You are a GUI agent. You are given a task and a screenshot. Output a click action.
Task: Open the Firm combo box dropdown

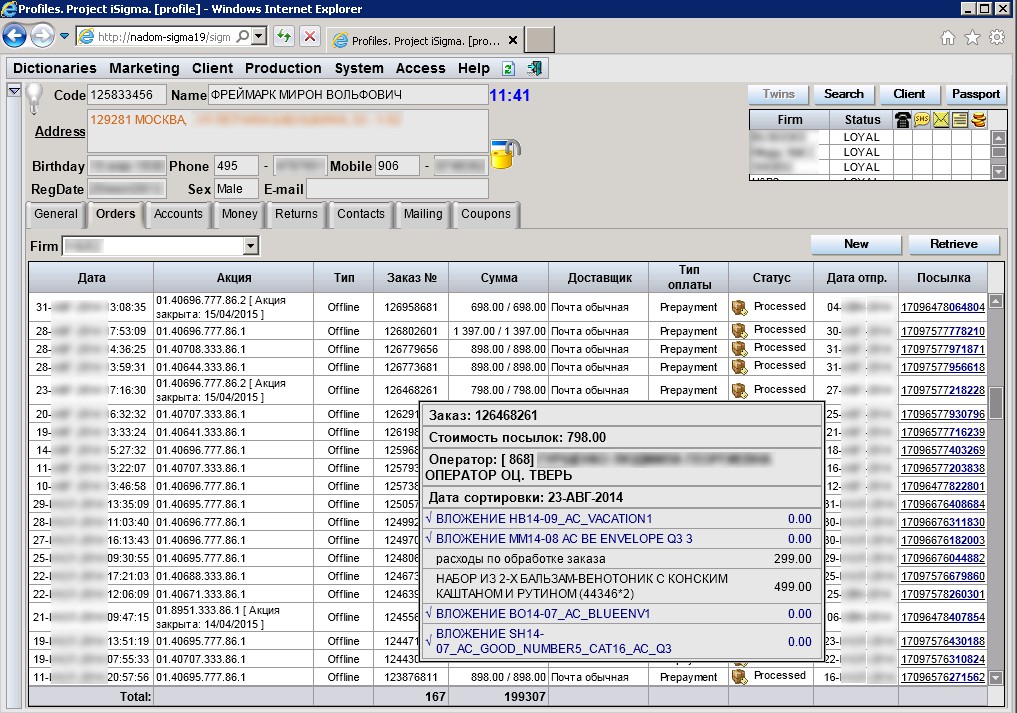[x=250, y=246]
